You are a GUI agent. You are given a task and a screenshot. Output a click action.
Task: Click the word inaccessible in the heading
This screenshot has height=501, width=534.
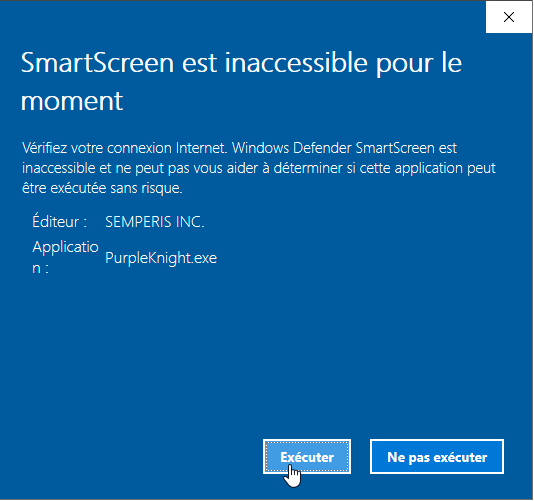pos(296,63)
